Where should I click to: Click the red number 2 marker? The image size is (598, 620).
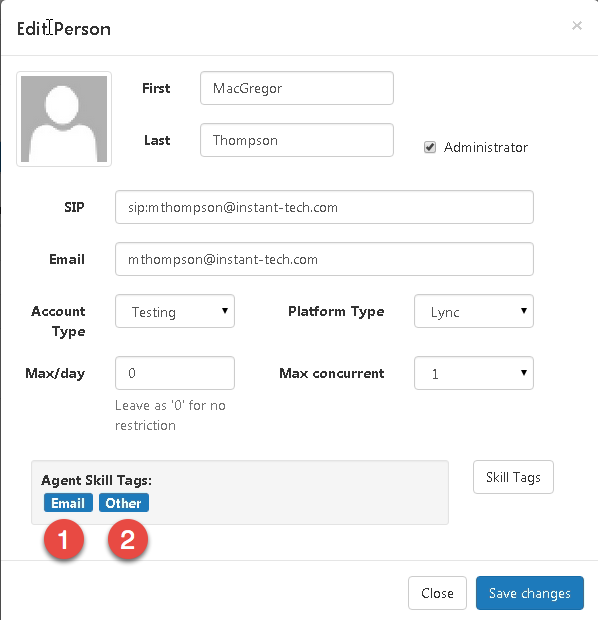coord(128,539)
